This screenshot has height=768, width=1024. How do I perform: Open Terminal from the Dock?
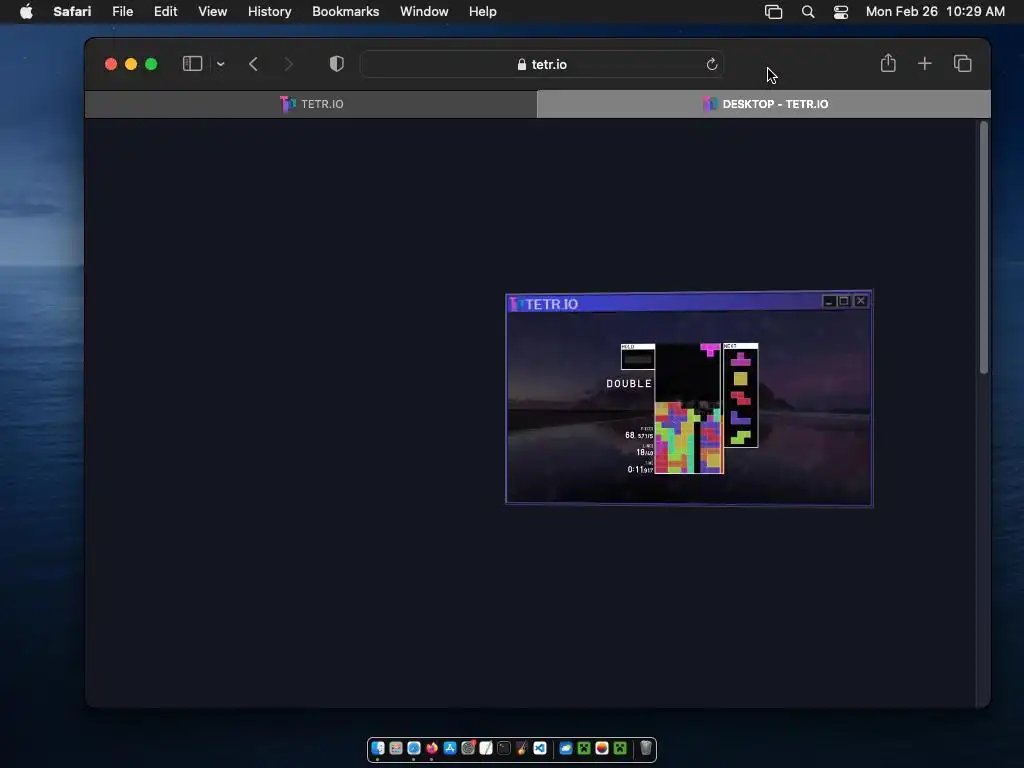tap(504, 748)
